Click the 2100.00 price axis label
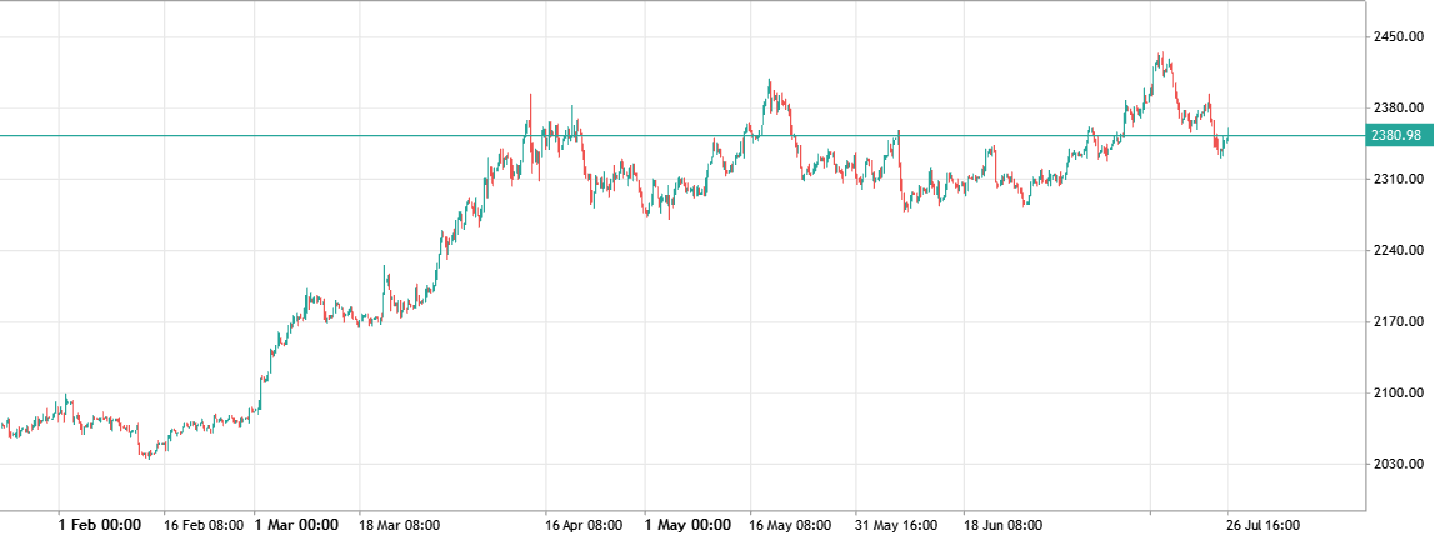1435x540 pixels. [1398, 393]
